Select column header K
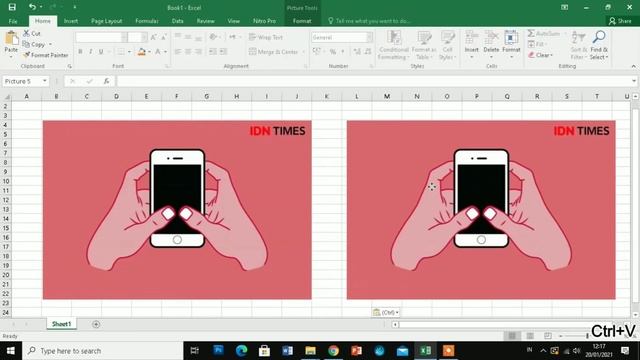Screen dimensions: 640x360 pyautogui.click(x=327, y=96)
